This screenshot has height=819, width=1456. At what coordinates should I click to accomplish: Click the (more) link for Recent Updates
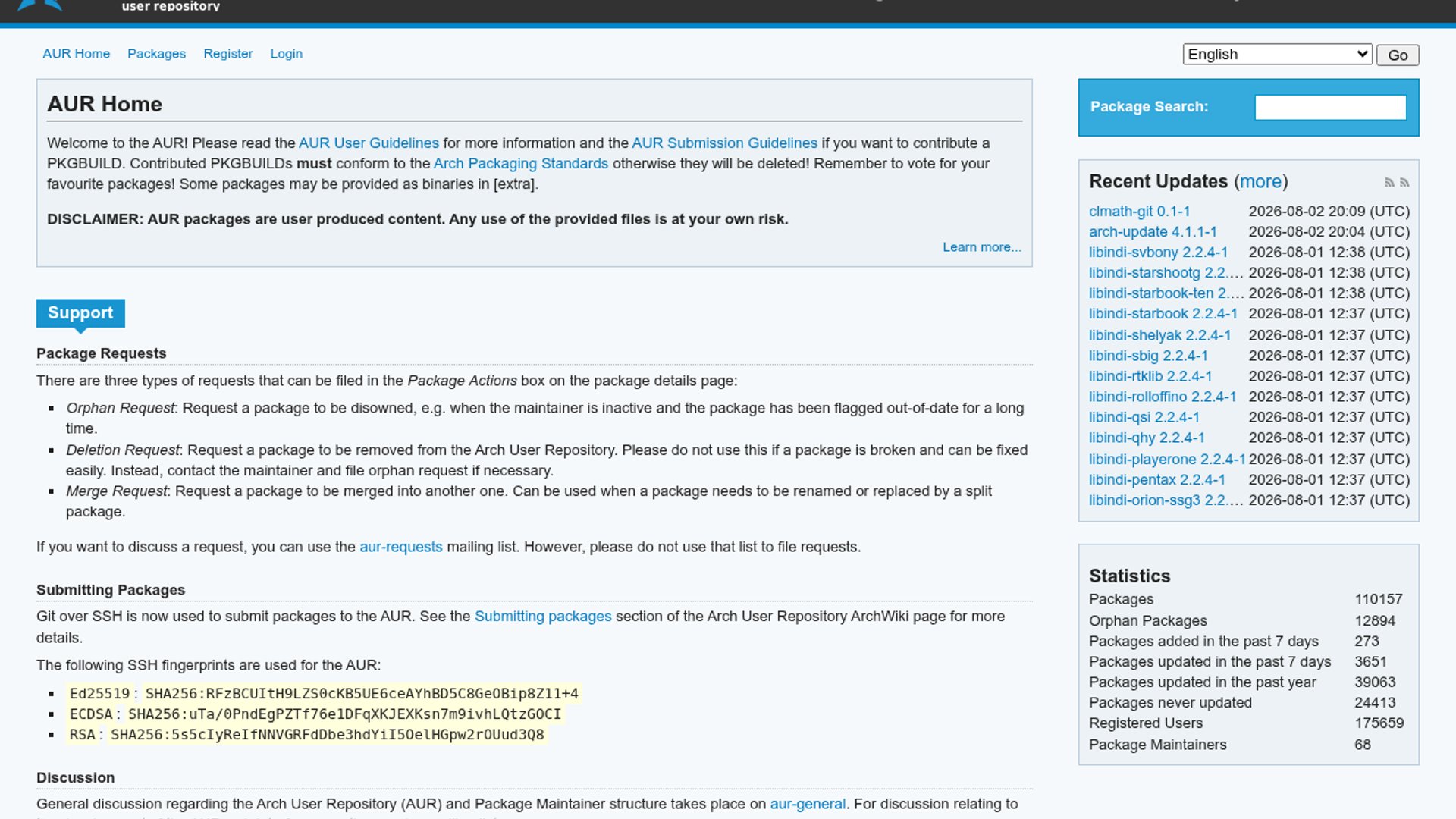point(1260,181)
